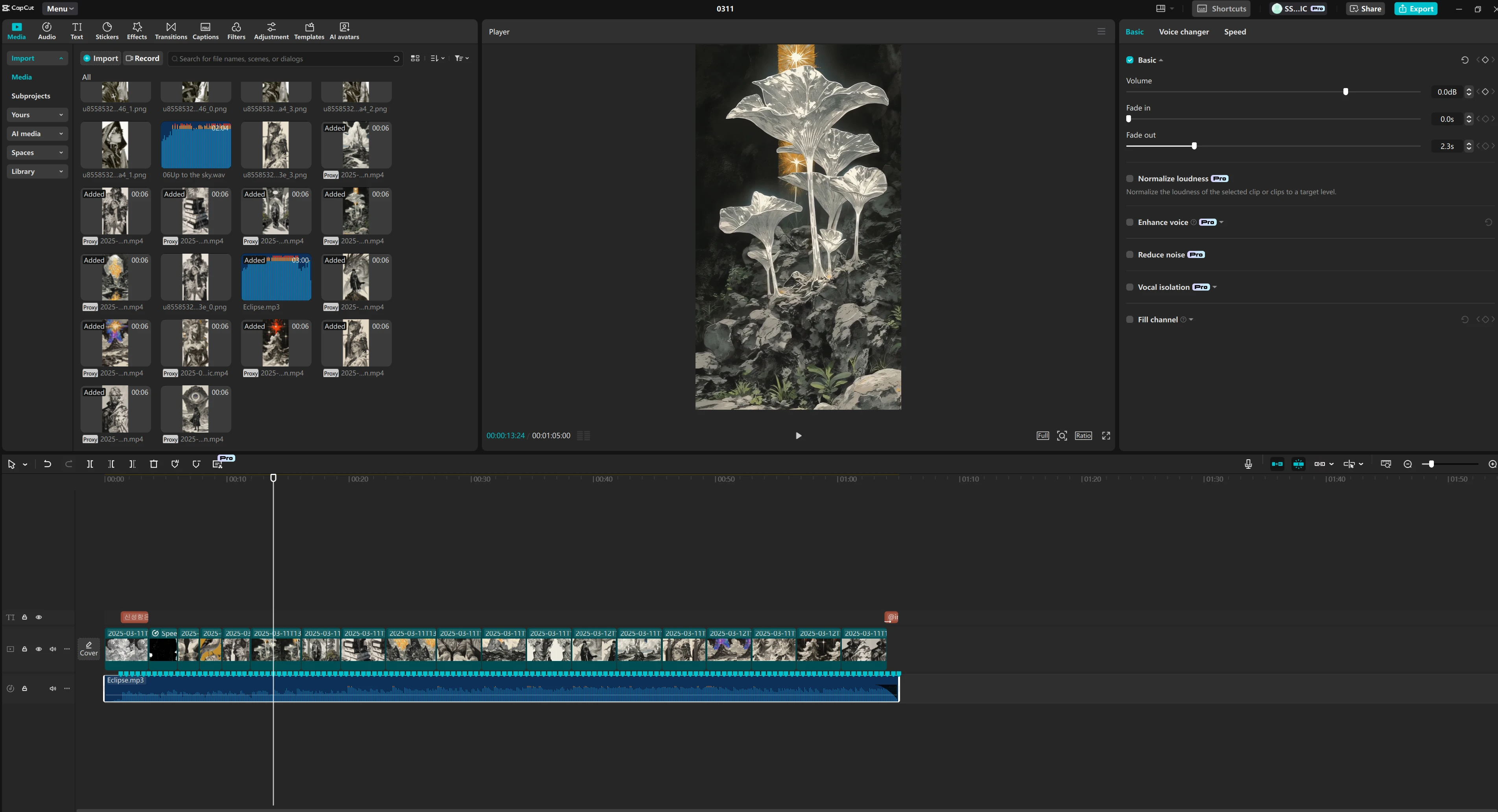Screen dimensions: 1498x812
Task: Delete the selected clip with trash icon
Action: pyautogui.click(x=153, y=464)
